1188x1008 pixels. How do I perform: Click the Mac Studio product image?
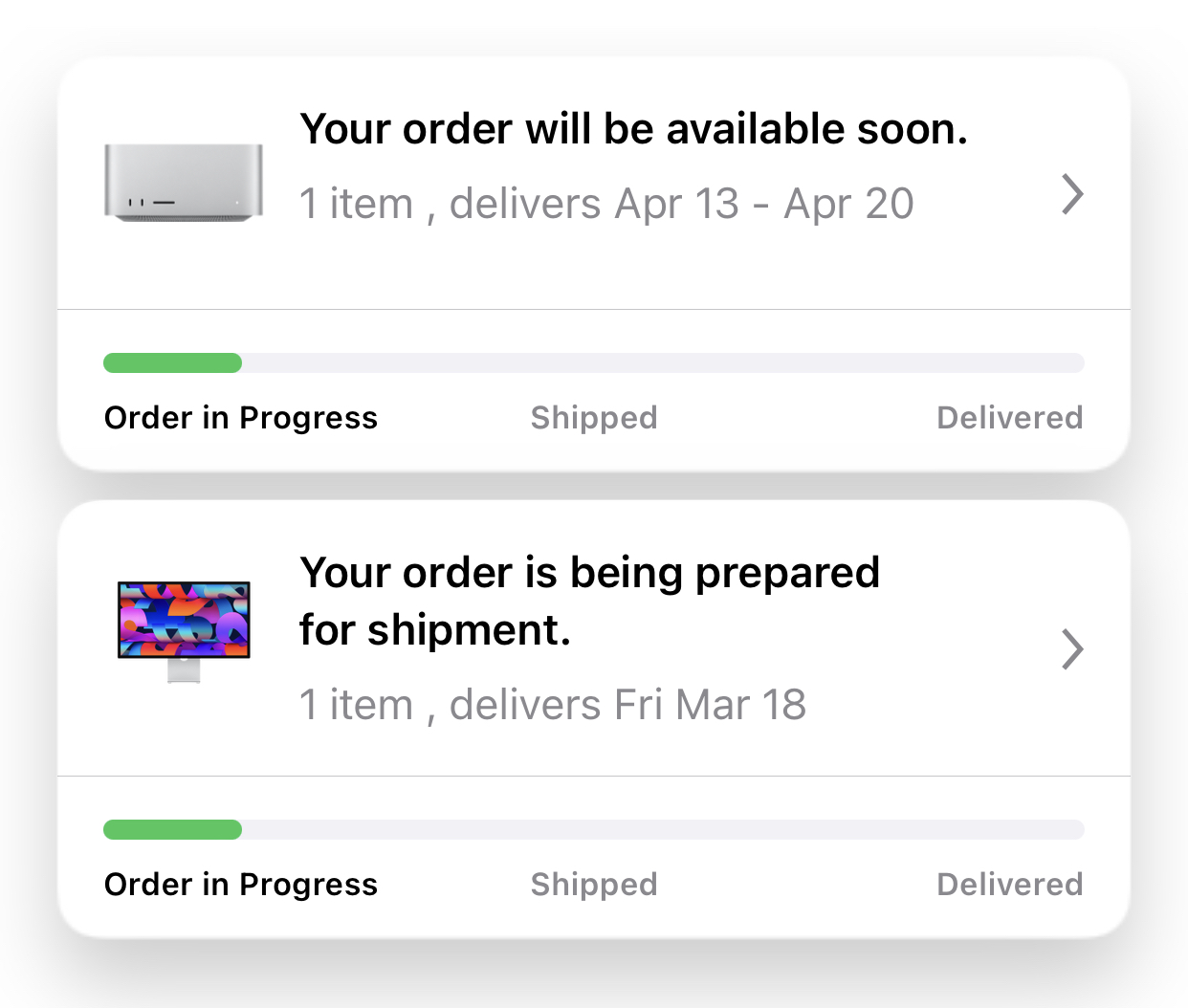tap(183, 183)
